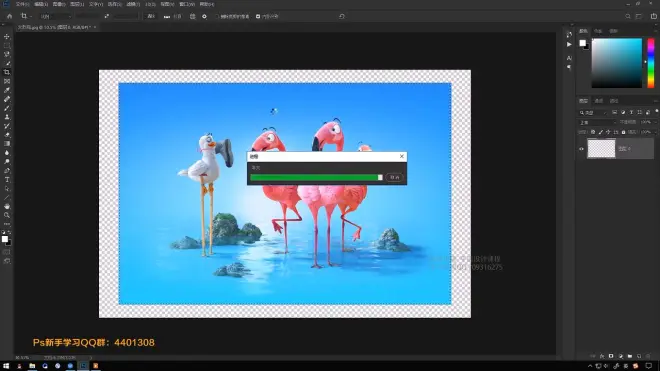660x371 pixels.
Task: Open the Image menu
Action: (x=59, y=4)
